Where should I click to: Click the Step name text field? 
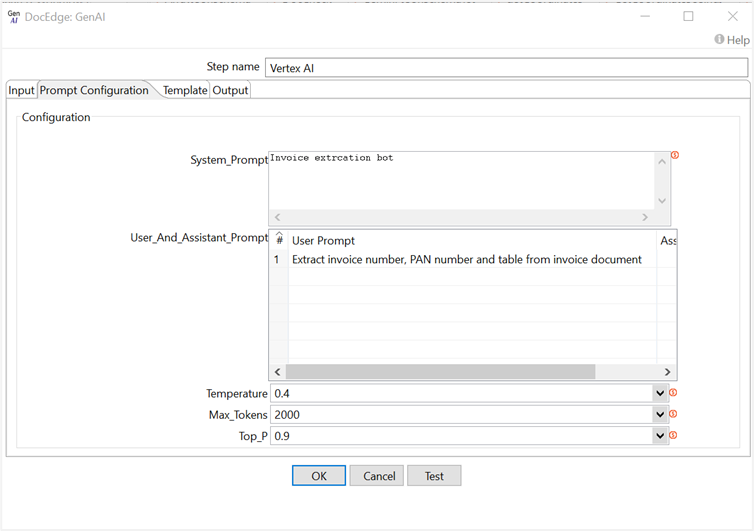[506, 68]
